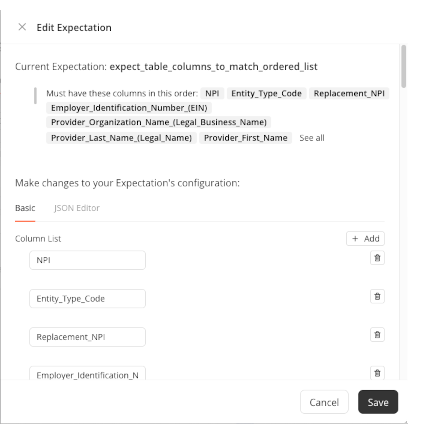Click the Provider_First_Name column tag
The height and width of the screenshot is (434, 432).
click(246, 138)
